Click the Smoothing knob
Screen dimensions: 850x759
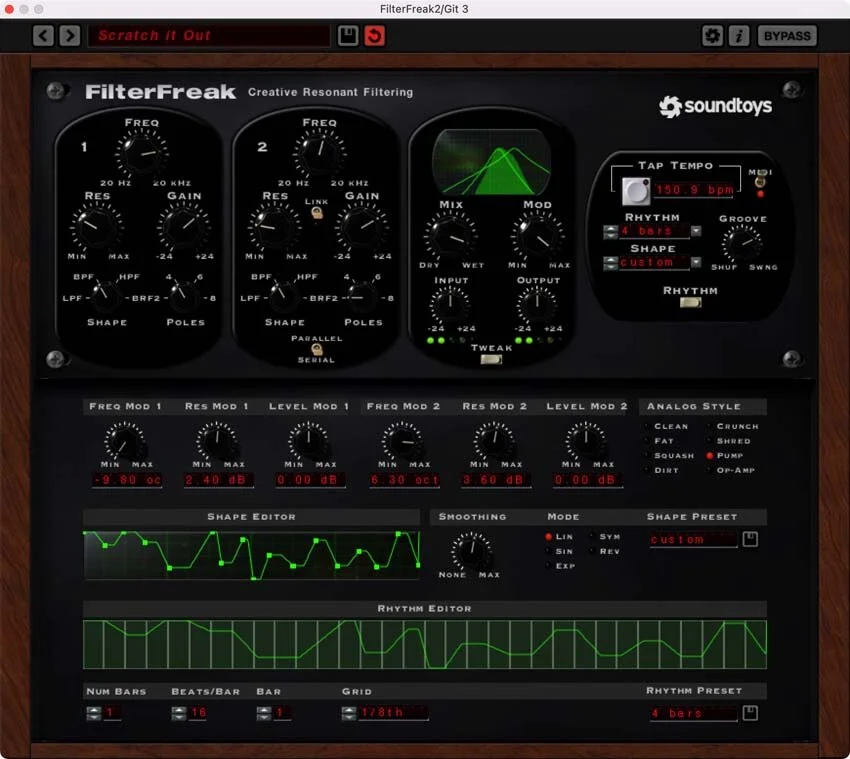[x=471, y=550]
